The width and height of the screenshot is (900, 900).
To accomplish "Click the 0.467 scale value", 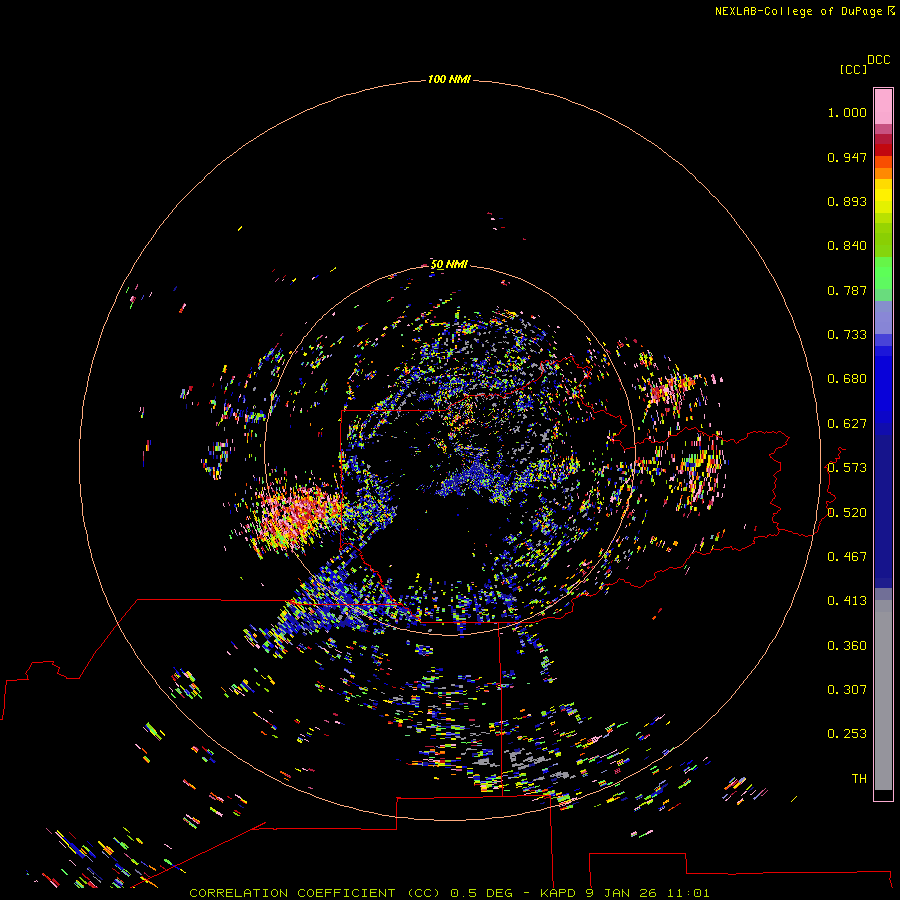I will click(x=847, y=557).
